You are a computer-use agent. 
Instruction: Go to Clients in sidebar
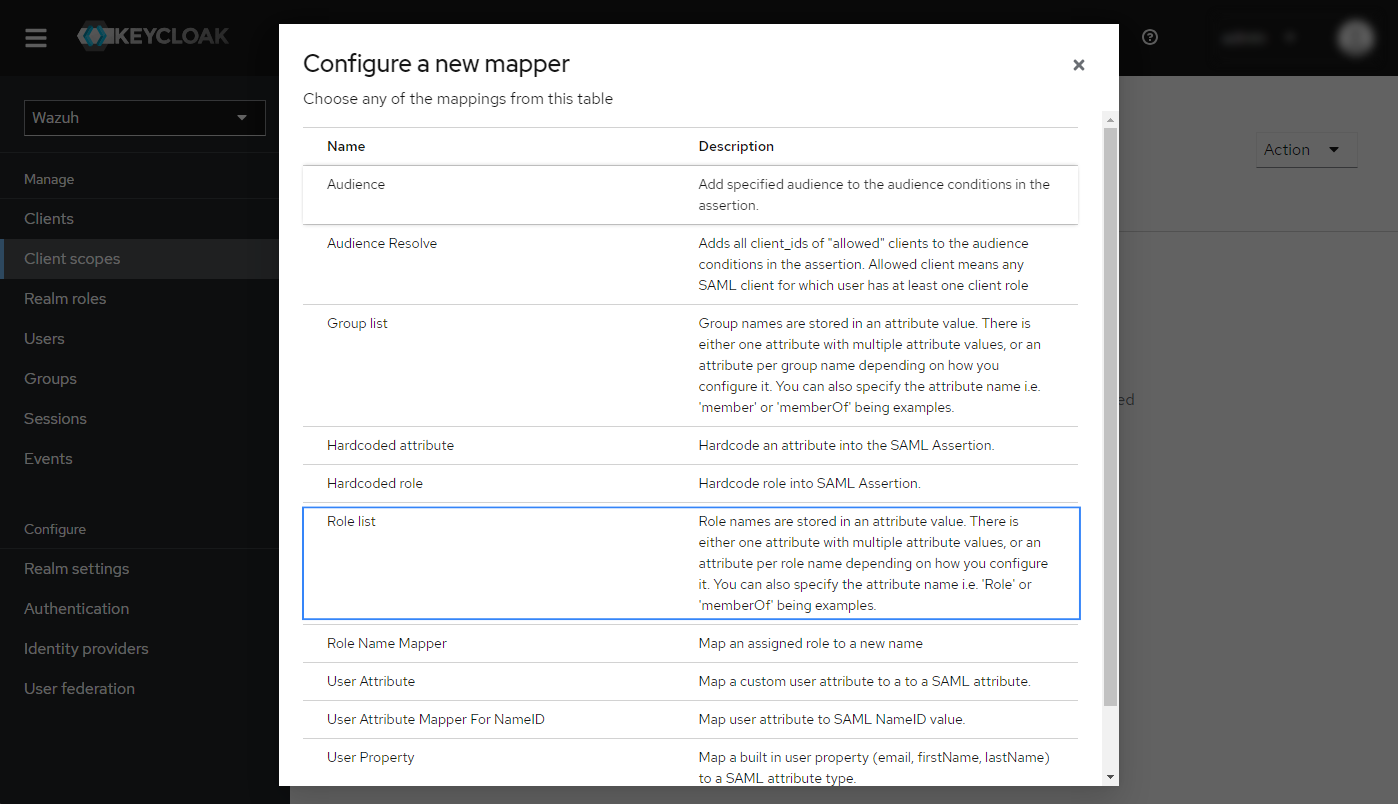[x=49, y=219]
